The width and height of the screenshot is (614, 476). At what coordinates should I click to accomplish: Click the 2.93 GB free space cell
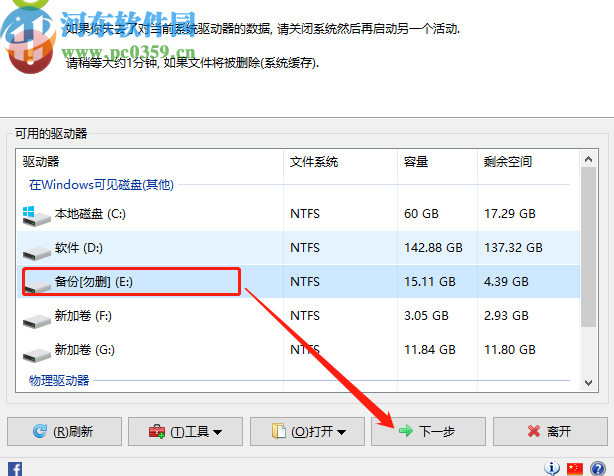click(x=506, y=316)
